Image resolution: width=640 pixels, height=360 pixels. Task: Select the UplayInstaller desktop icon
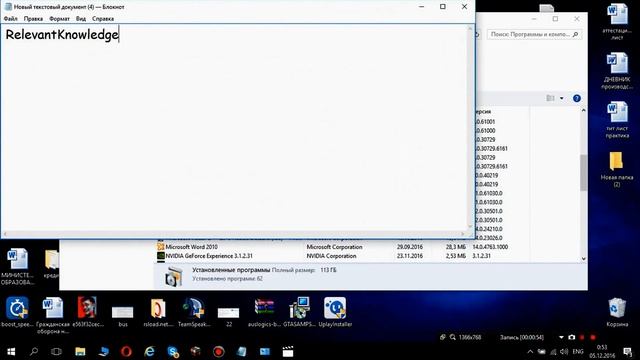(x=335, y=312)
